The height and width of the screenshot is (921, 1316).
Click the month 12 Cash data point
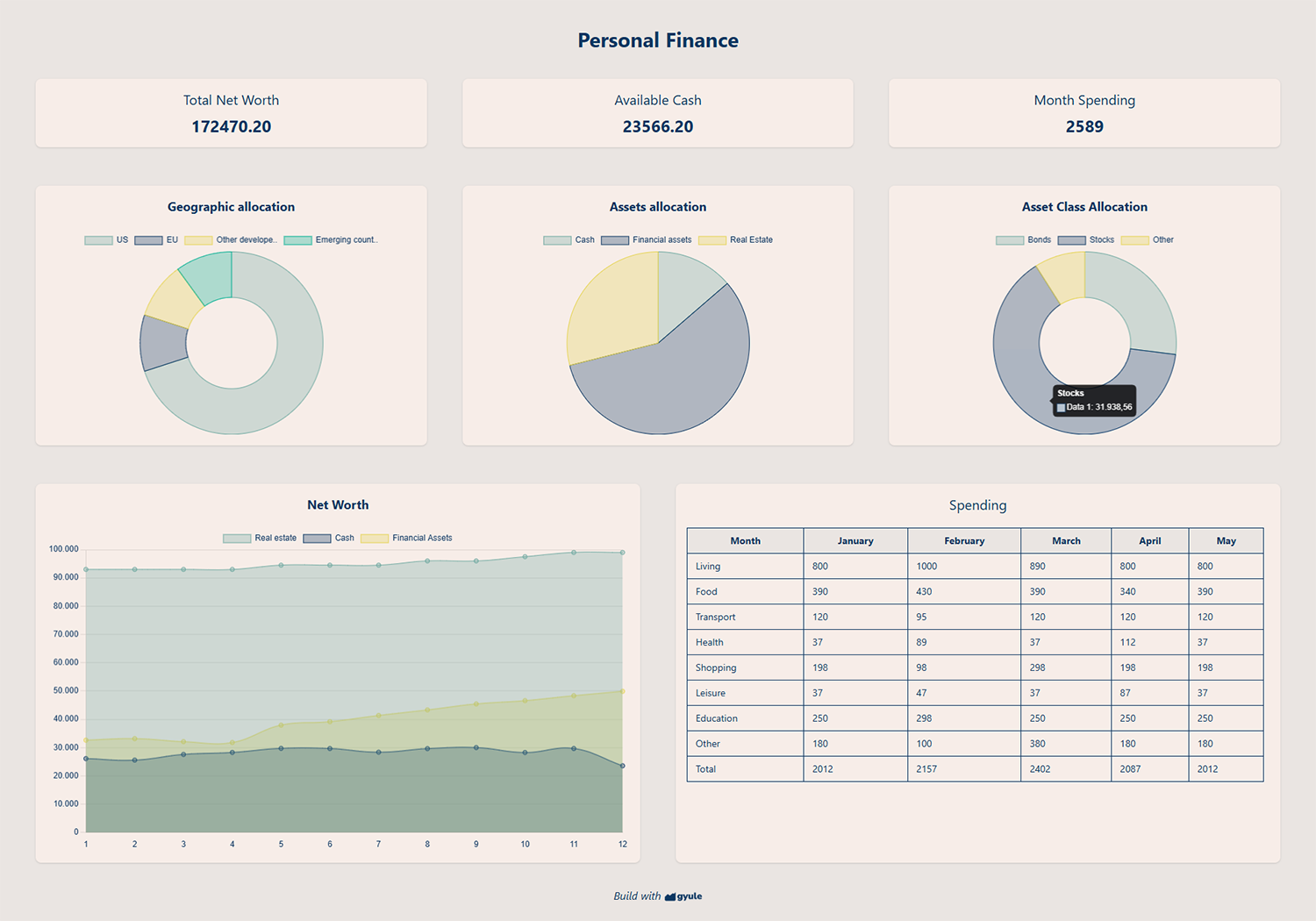click(622, 766)
